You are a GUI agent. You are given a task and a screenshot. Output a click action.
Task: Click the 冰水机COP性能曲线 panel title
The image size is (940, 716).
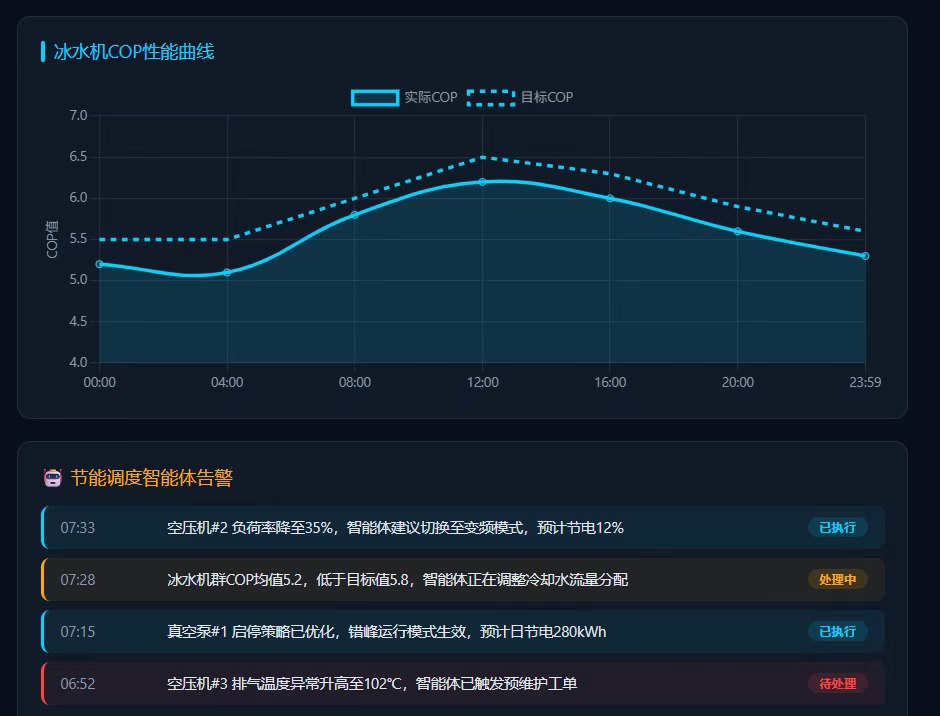point(134,52)
